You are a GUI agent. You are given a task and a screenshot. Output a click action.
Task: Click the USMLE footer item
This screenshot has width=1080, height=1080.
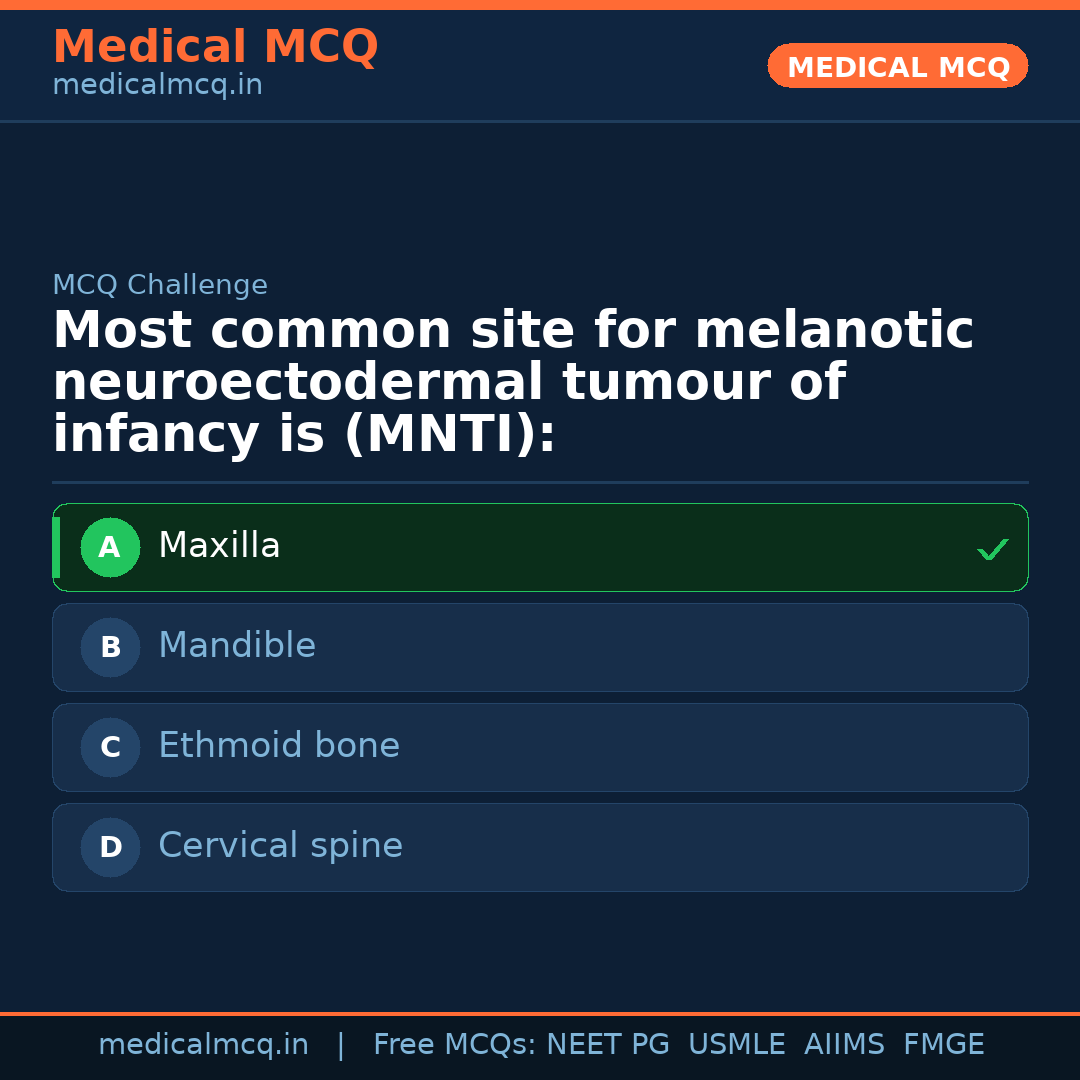(737, 1044)
